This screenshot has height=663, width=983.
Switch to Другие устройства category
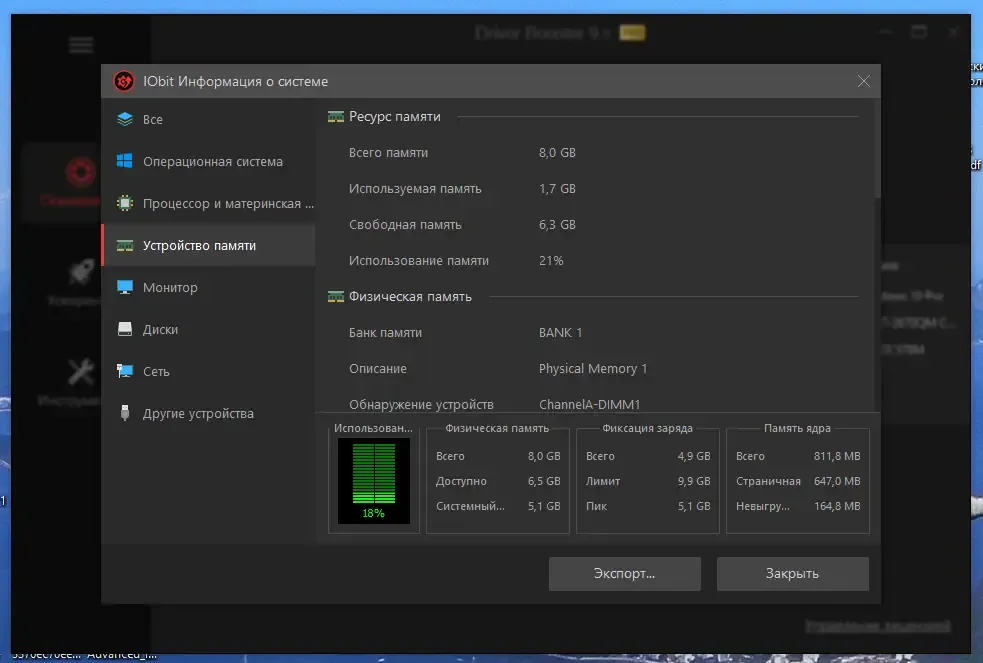(208, 414)
